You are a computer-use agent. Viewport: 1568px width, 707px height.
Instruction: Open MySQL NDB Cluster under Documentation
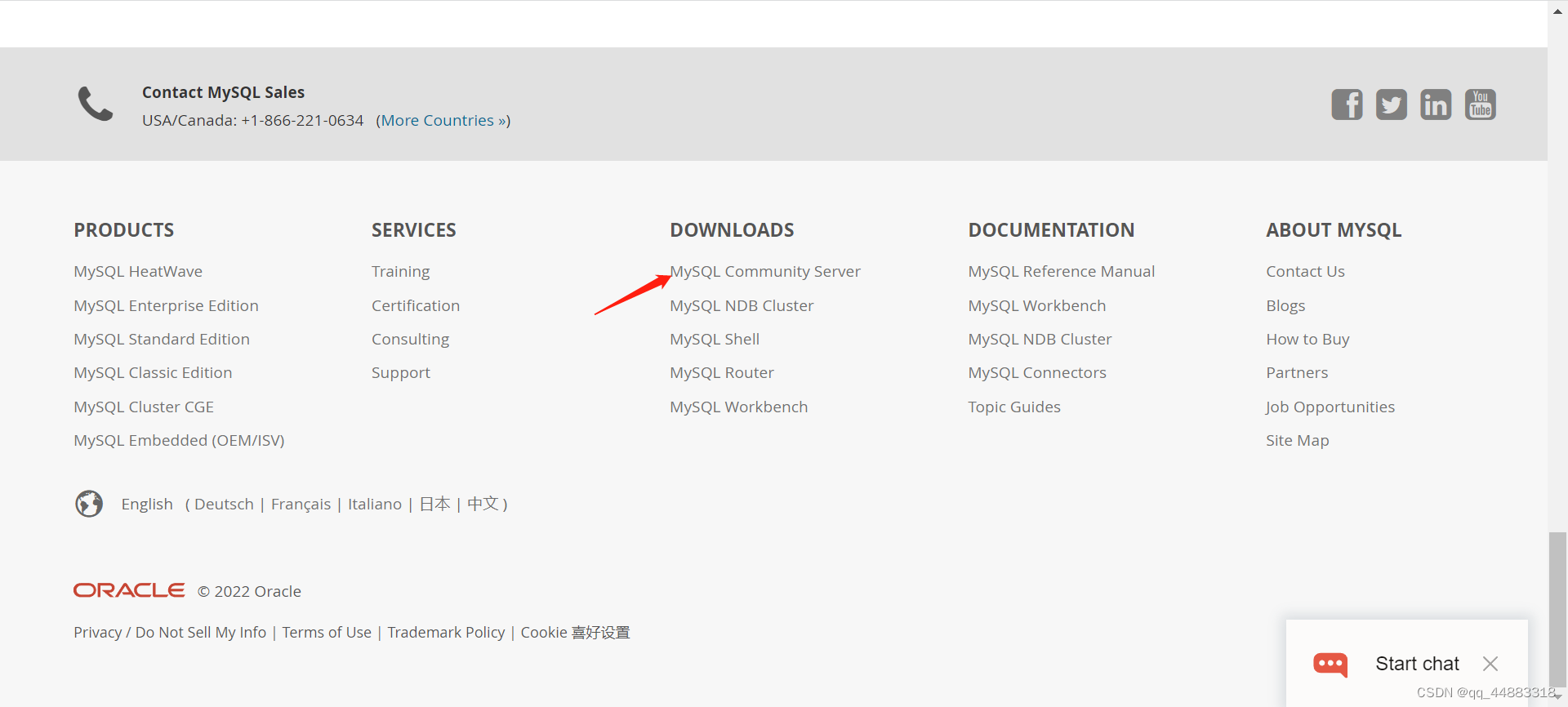tap(1040, 339)
